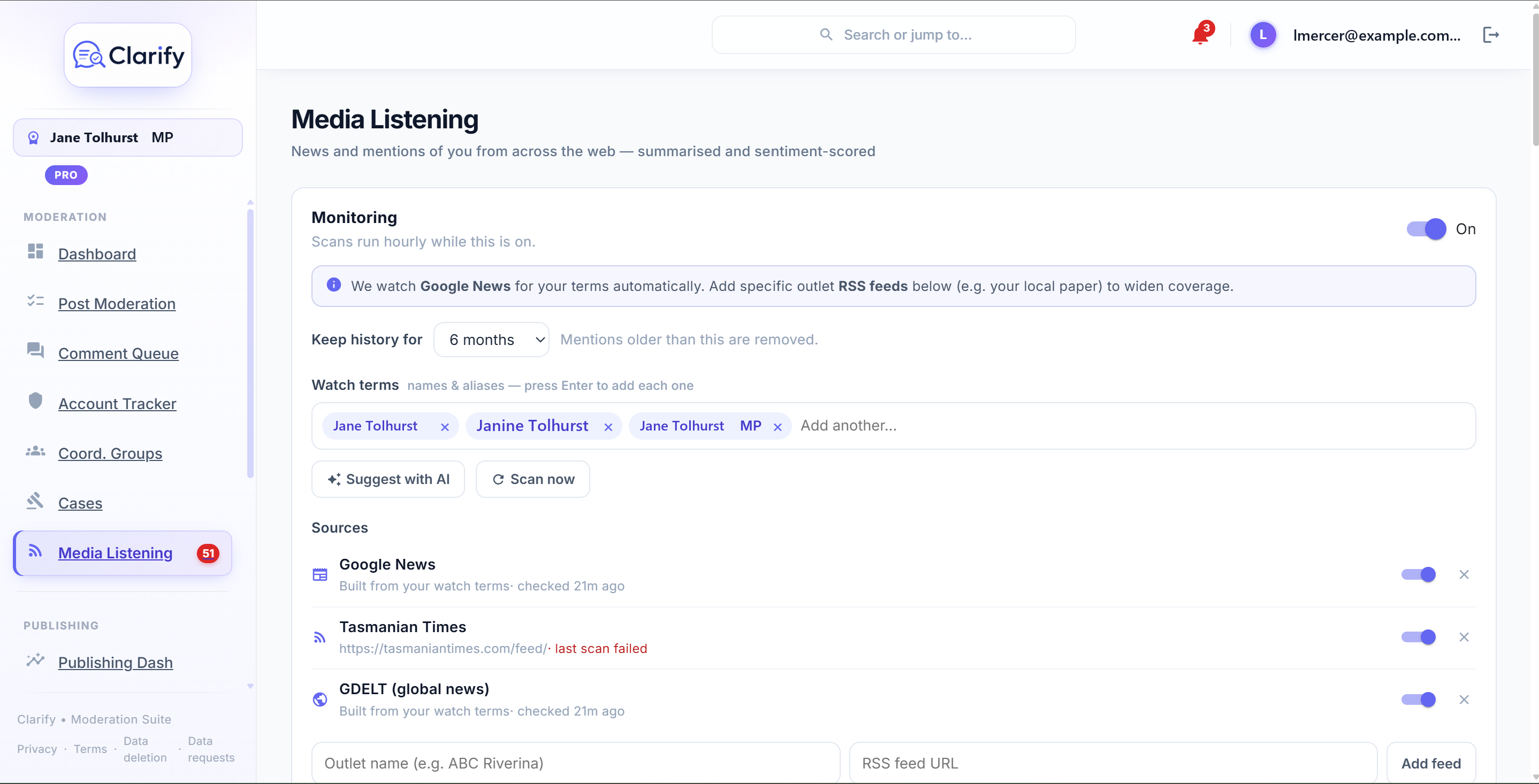
Task: Click the user avatar letter L
Action: point(1262,35)
